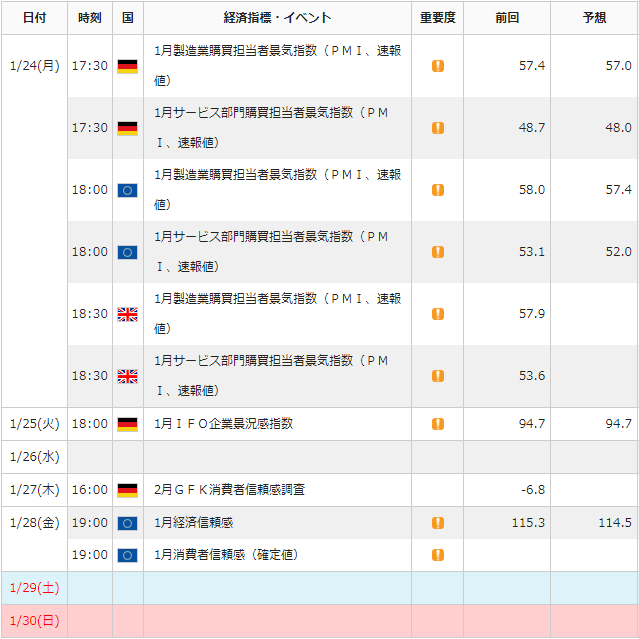Click previous value 58.0
639x639 pixels.
click(x=532, y=190)
